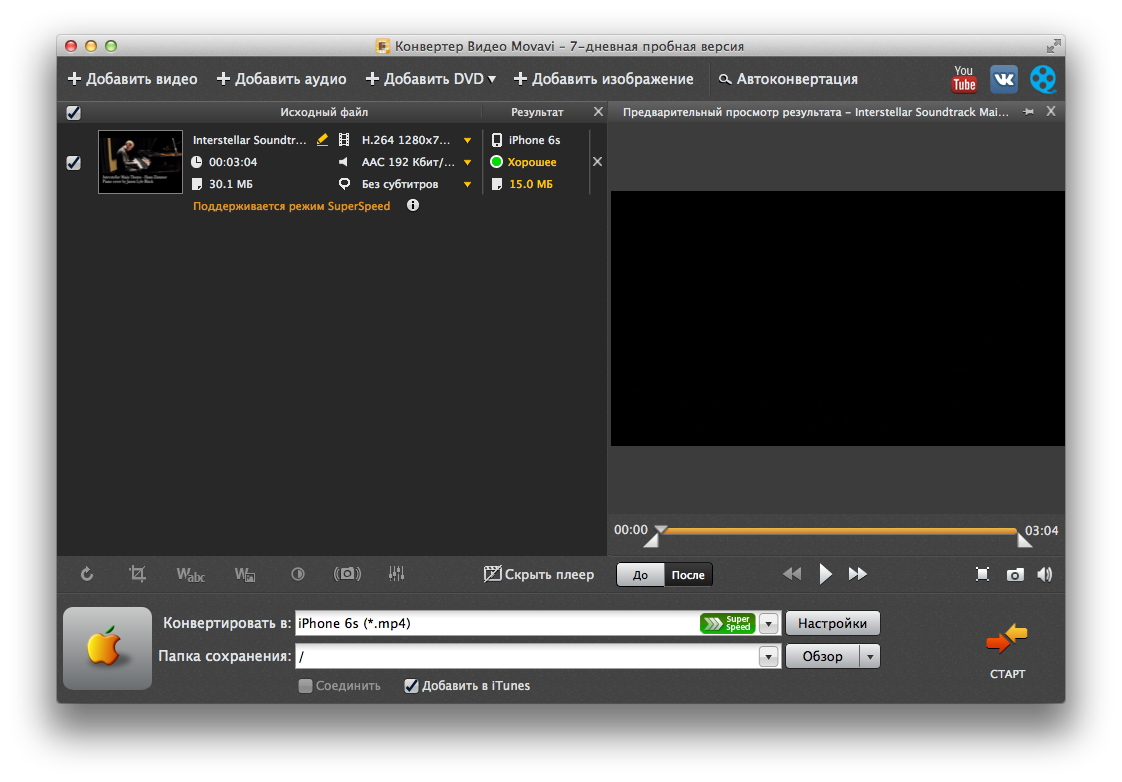This screenshot has height=782, width=1122.
Task: Open the save folder dropdown arrow
Action: pos(769,656)
